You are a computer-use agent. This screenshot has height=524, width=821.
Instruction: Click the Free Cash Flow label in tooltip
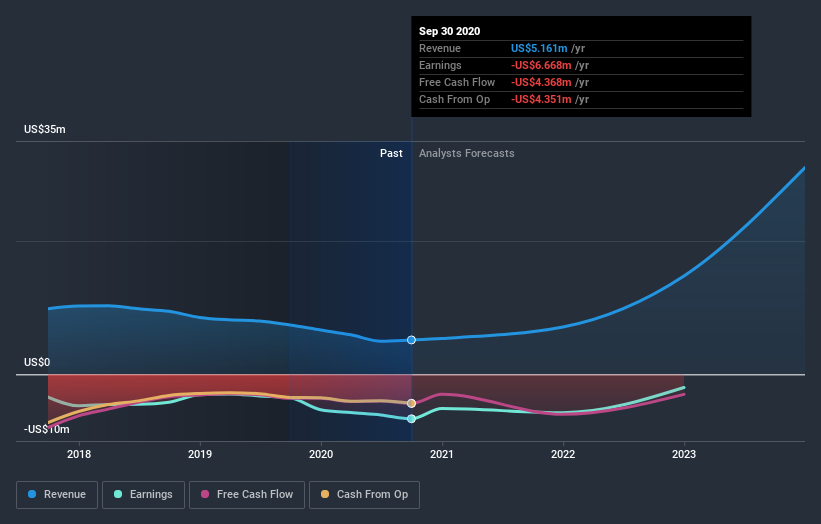coord(457,82)
